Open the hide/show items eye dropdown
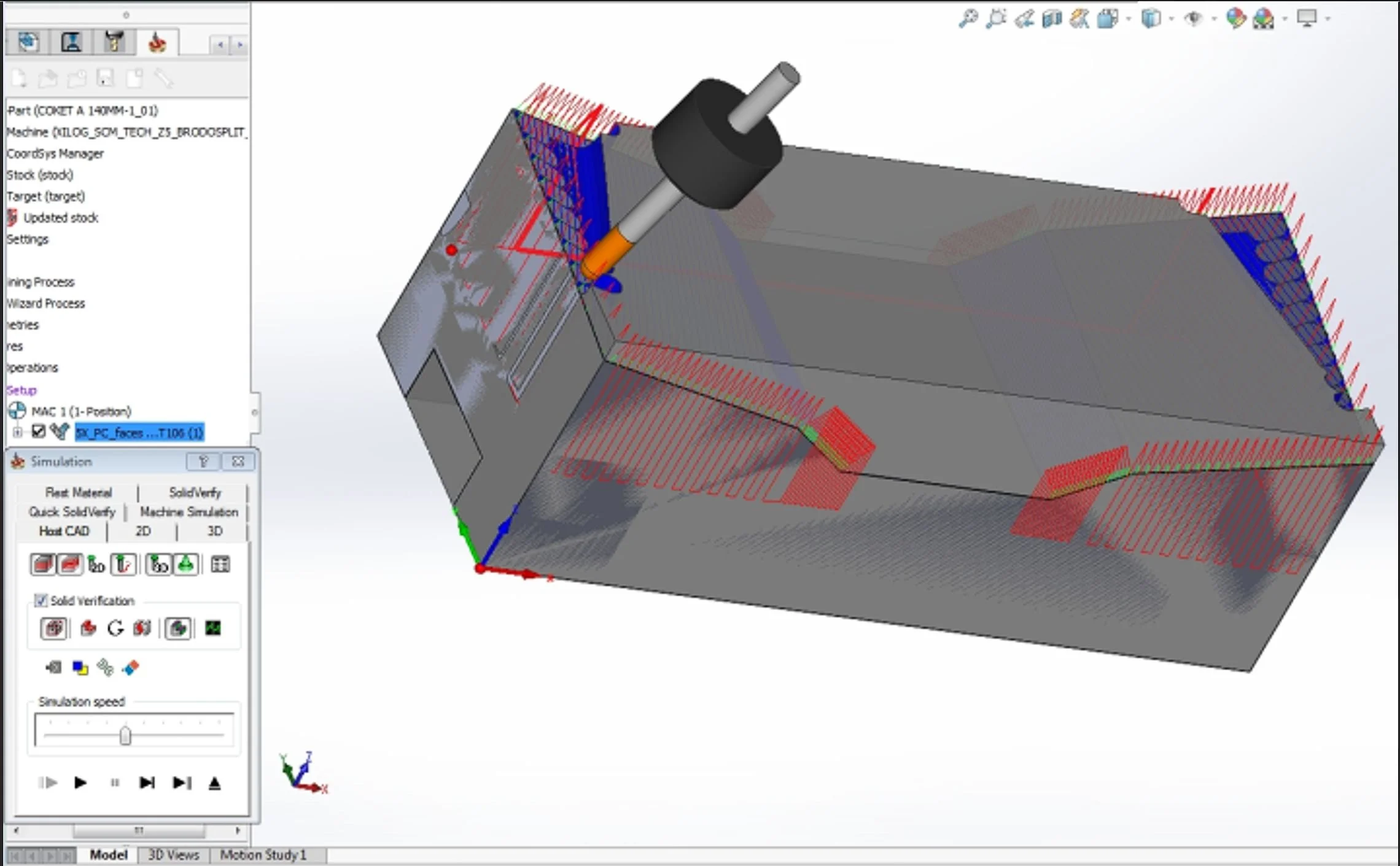This screenshot has width=1400, height=866. (1213, 19)
